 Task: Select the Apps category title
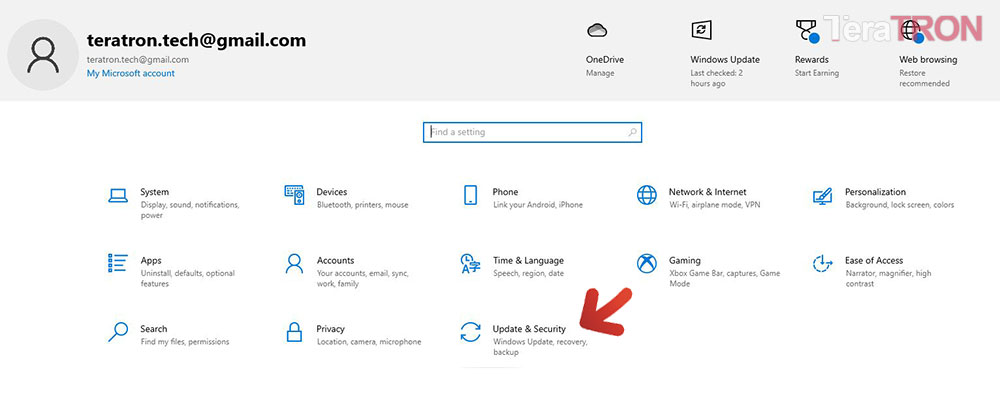click(151, 261)
